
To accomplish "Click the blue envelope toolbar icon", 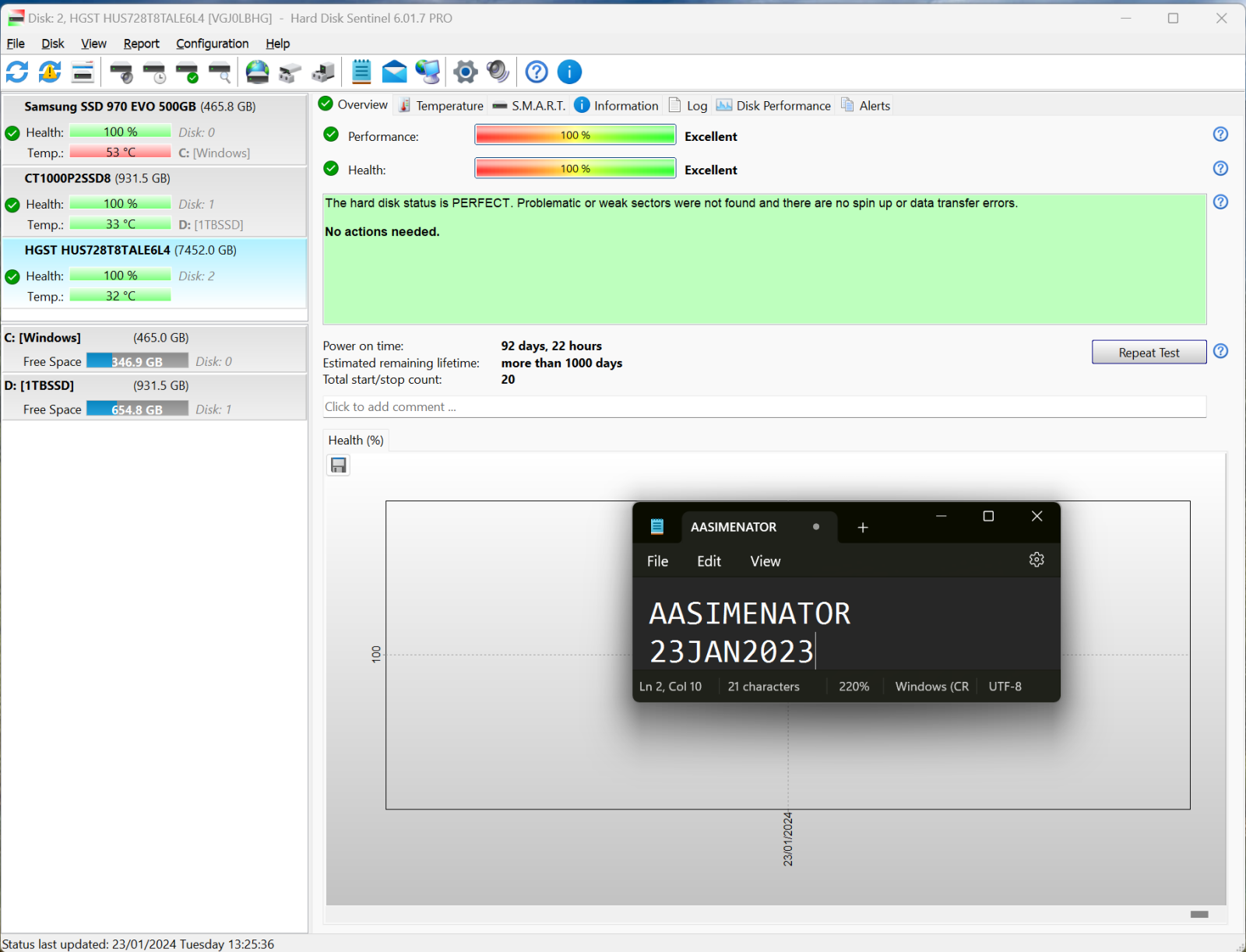I will 394,72.
